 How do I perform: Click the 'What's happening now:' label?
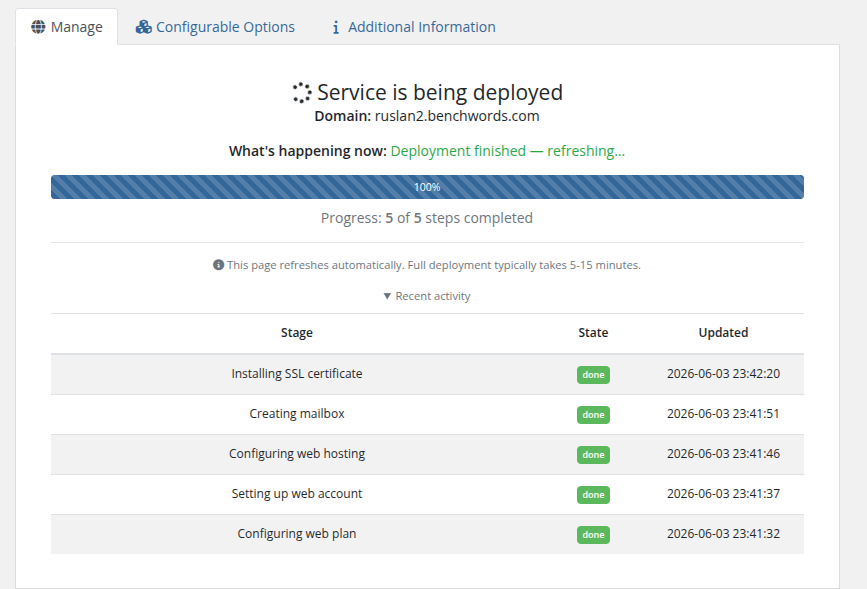pyautogui.click(x=307, y=151)
